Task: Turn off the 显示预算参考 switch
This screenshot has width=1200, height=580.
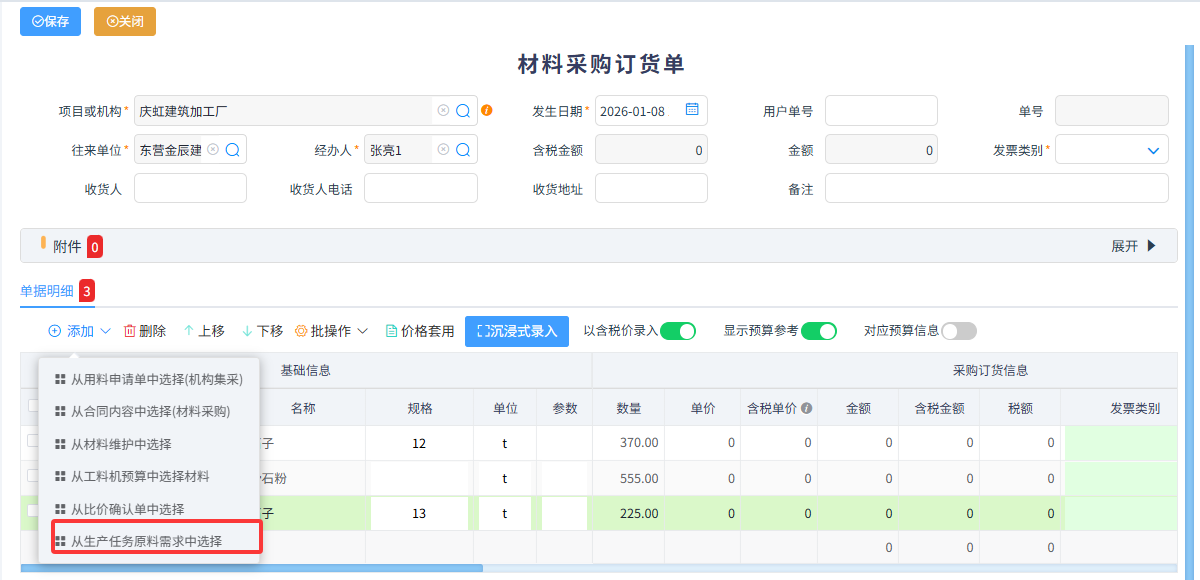Action: [x=819, y=330]
